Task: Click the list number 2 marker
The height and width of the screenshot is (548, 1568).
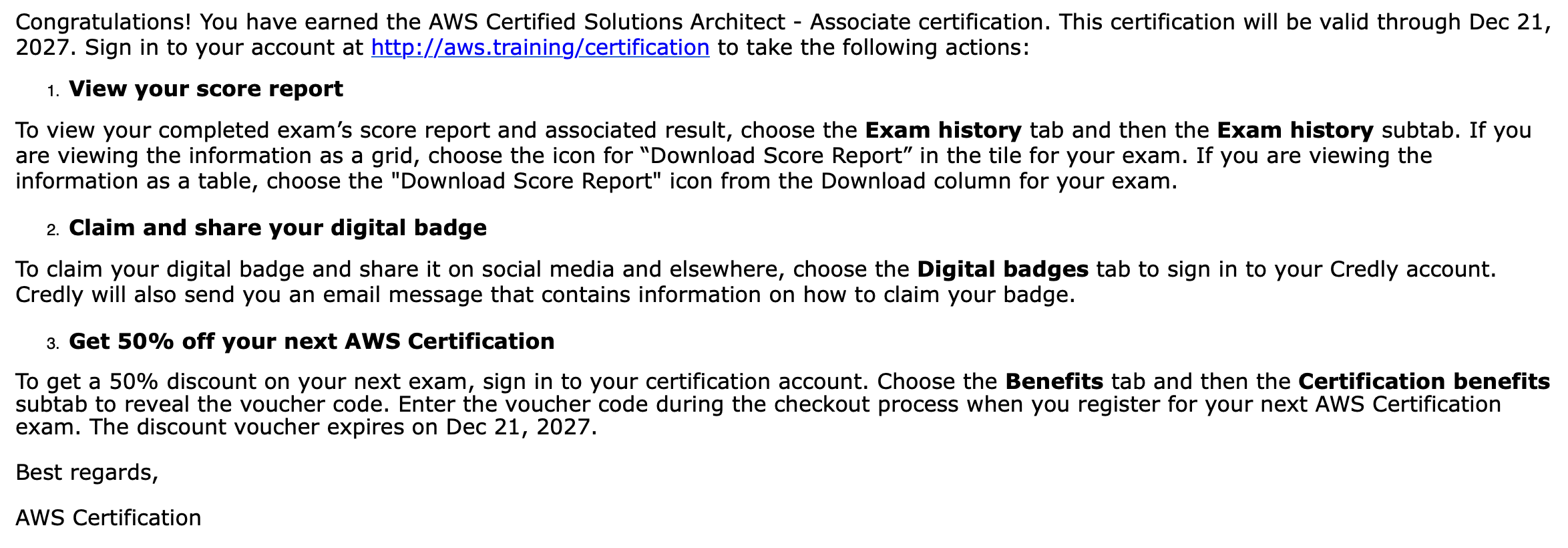Action: coord(53,230)
